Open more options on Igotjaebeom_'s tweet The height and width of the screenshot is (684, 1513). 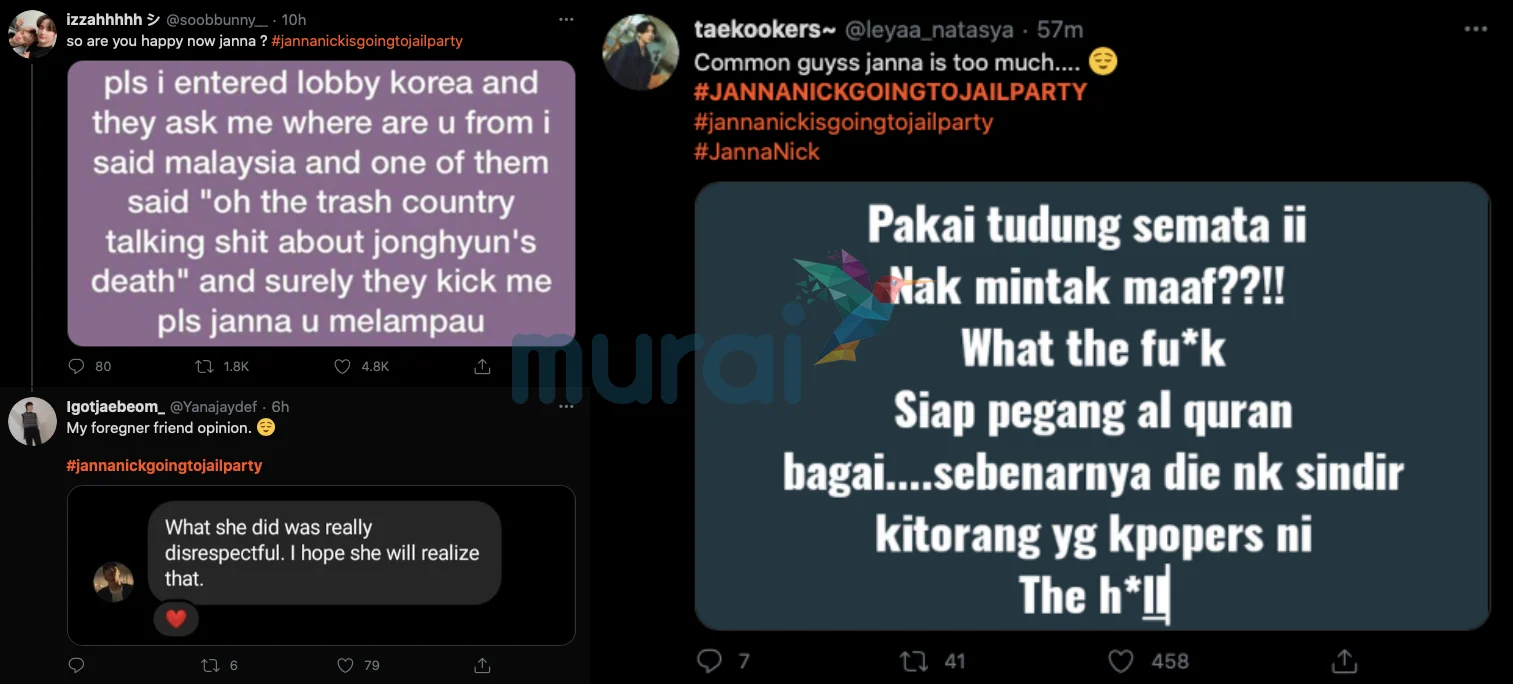click(x=566, y=407)
